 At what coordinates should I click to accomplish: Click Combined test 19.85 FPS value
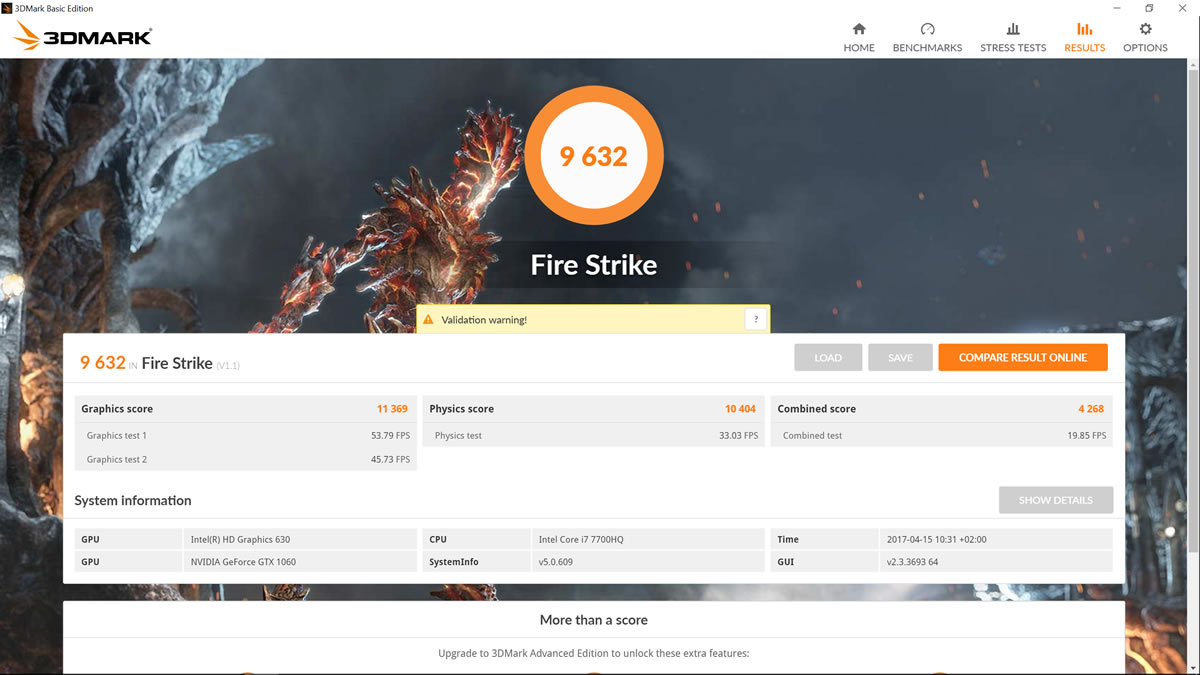pyautogui.click(x=1086, y=435)
